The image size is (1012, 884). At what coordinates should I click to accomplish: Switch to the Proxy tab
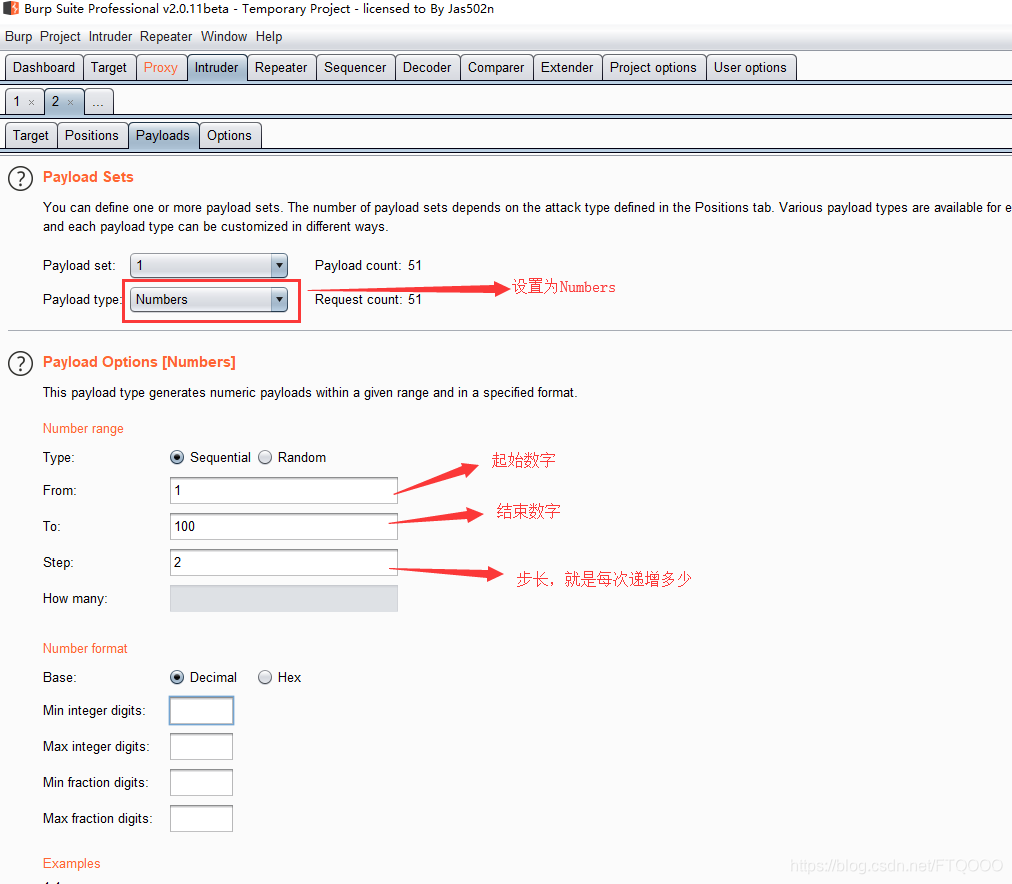(x=161, y=68)
